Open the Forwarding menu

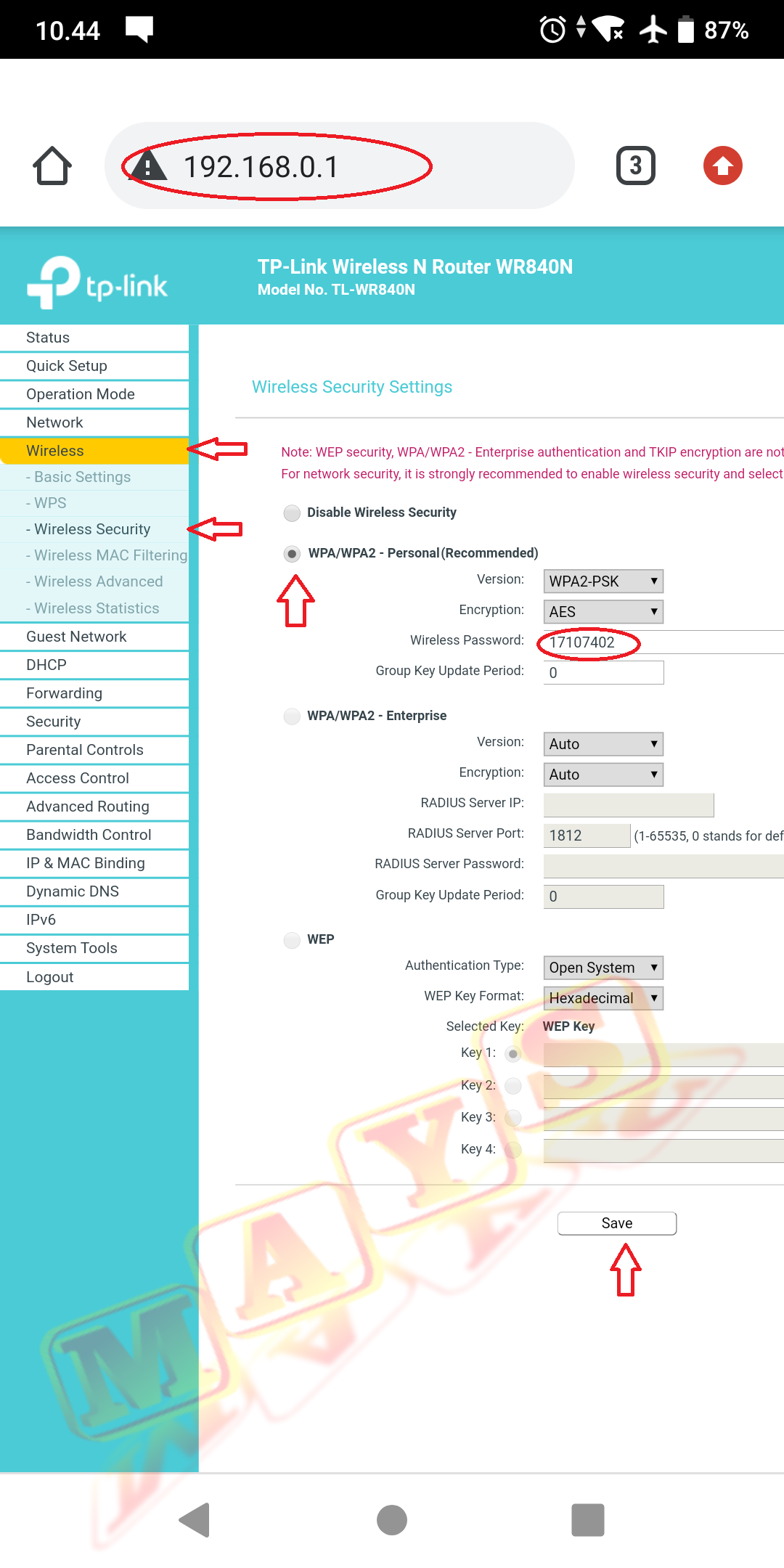pyautogui.click(x=94, y=693)
